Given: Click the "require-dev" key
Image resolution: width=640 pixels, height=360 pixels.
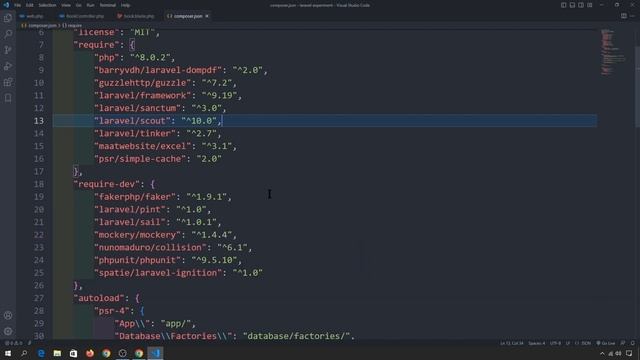Looking at the screenshot, I should 107,184.
